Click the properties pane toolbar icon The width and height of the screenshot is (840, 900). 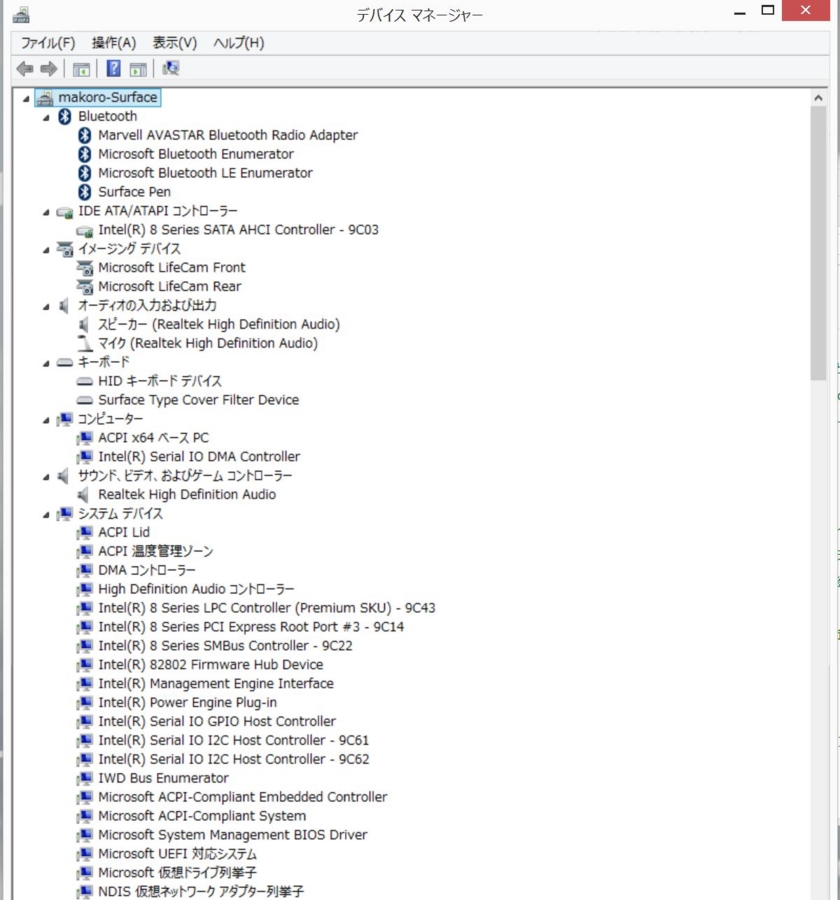pos(138,69)
